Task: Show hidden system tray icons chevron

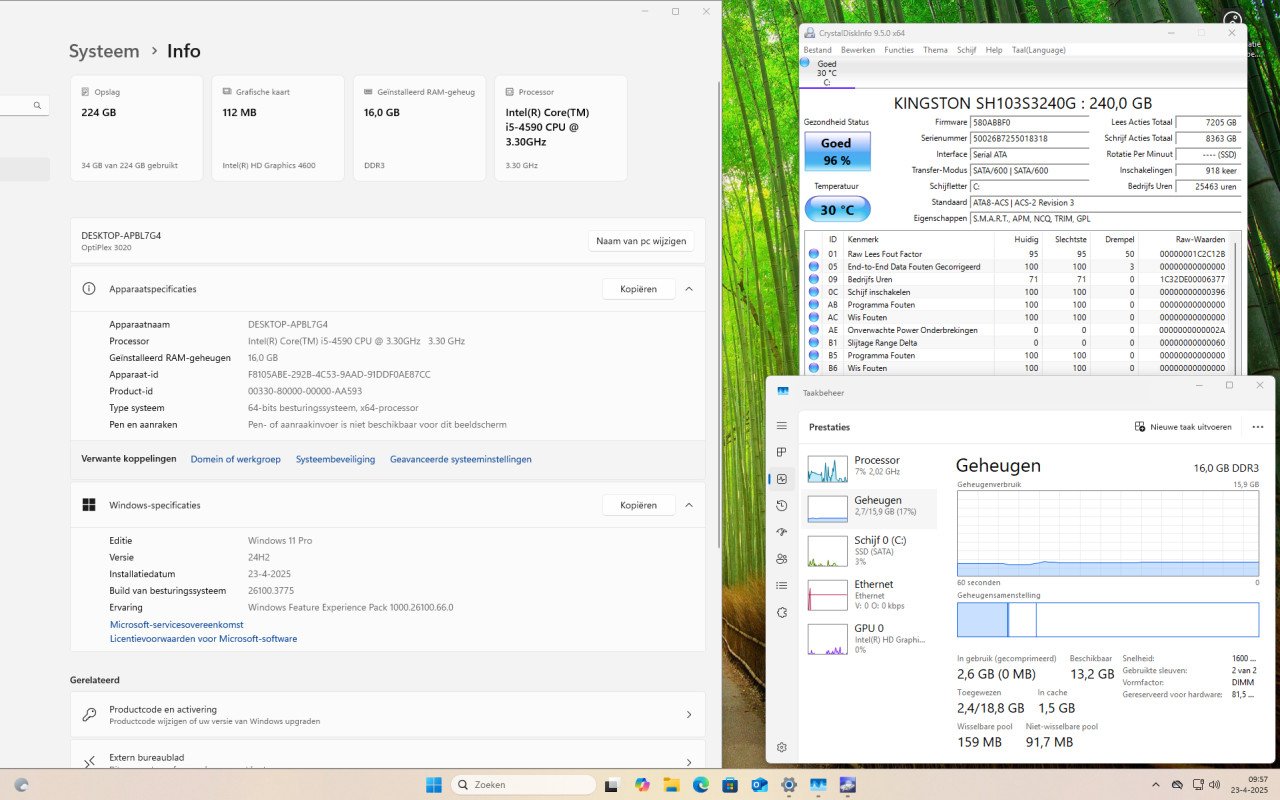Action: coord(1157,785)
